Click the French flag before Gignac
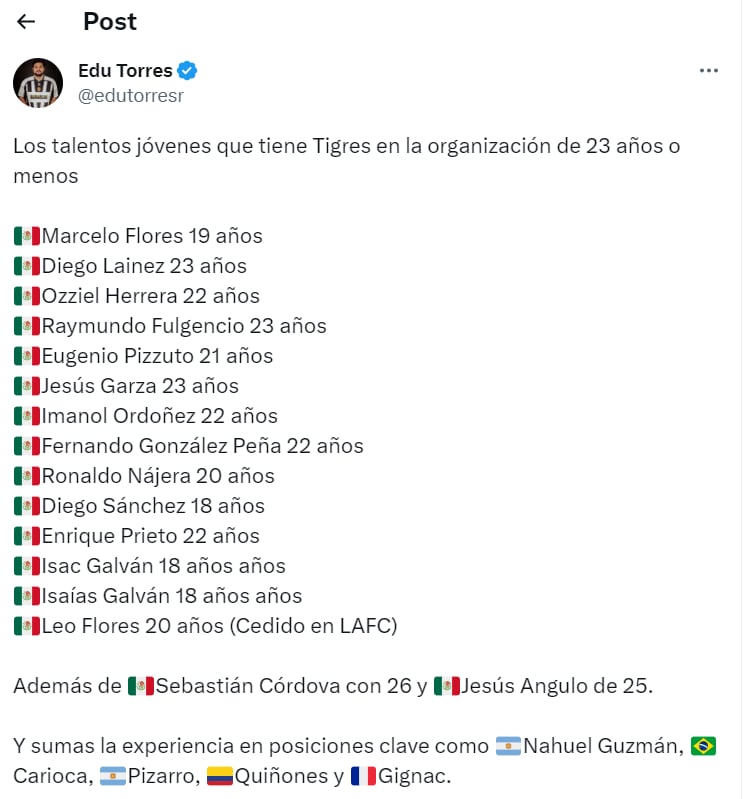 tap(363, 776)
